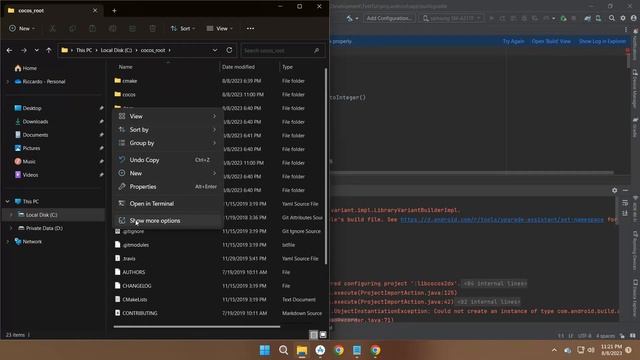Click Sync Project with Gradle Files icon
Image resolution: width=640 pixels, height=360 pixels.
(x=587, y=18)
